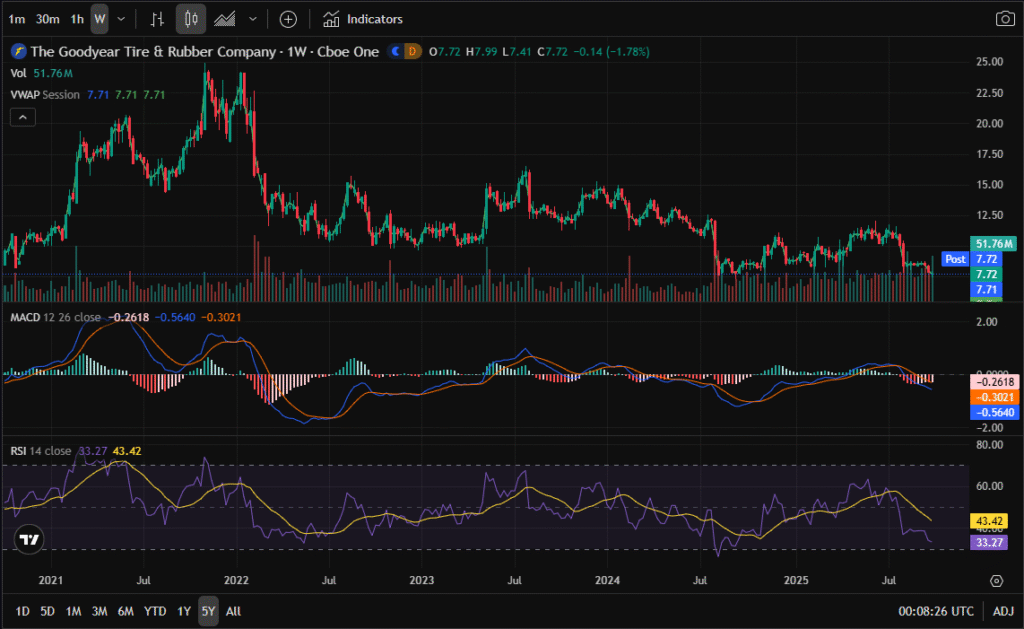Toggle the orange D data mode indicator

(x=411, y=51)
